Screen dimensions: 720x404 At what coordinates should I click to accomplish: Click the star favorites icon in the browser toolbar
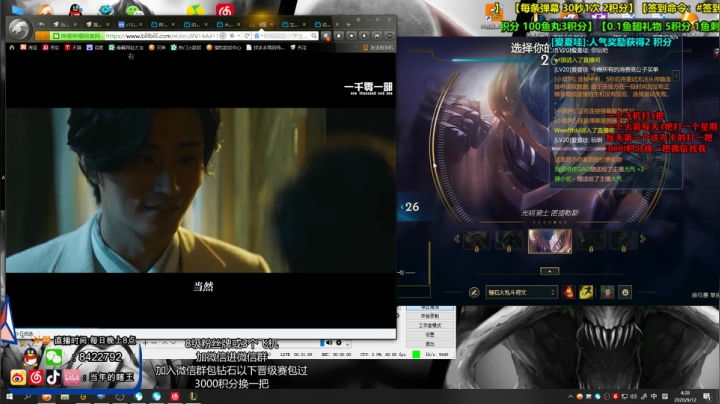(351, 35)
